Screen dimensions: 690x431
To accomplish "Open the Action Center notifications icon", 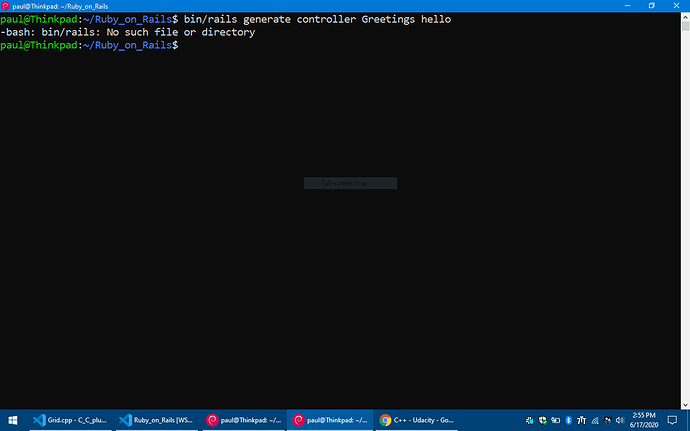I will 672,420.
